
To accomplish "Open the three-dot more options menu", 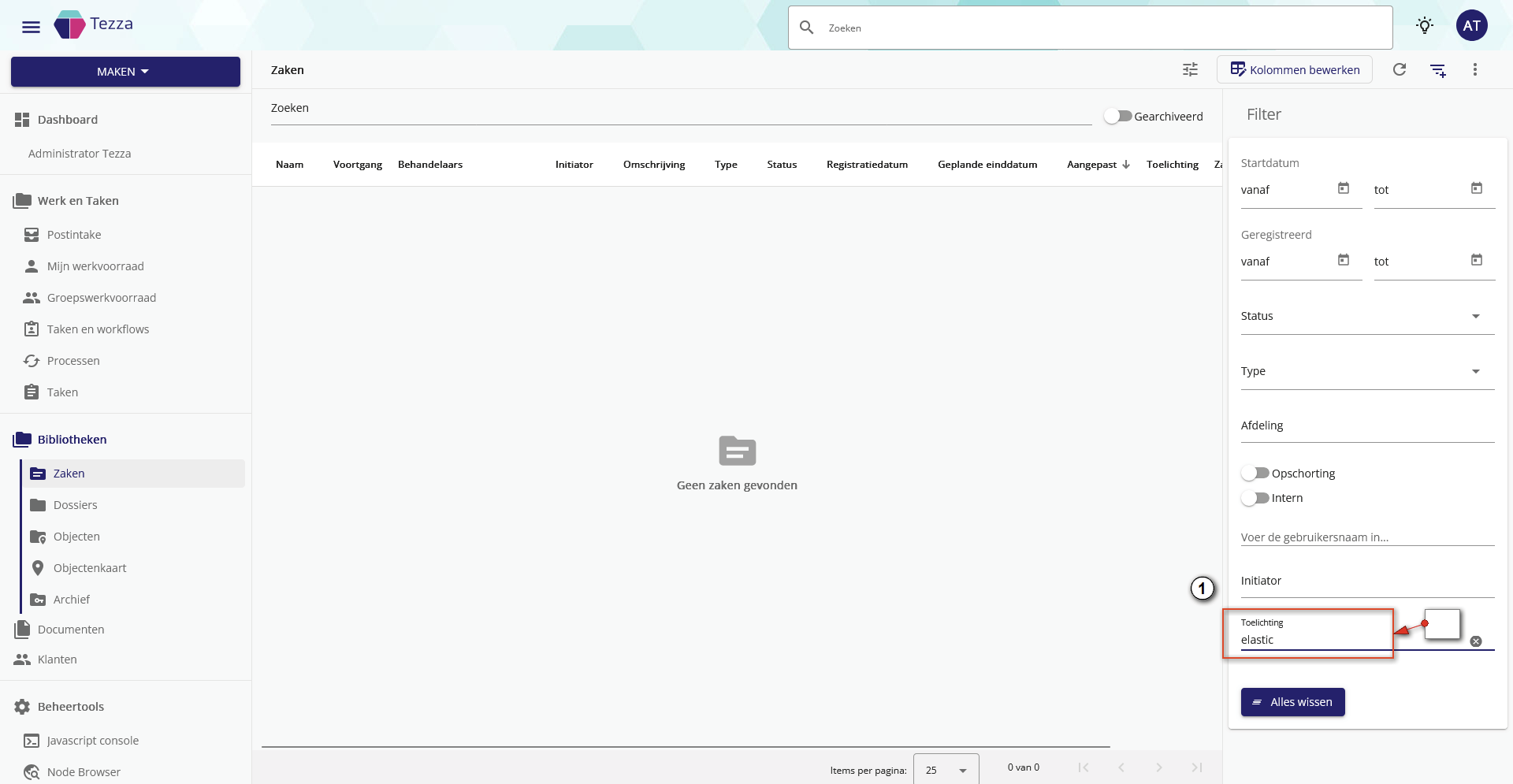I will point(1475,69).
